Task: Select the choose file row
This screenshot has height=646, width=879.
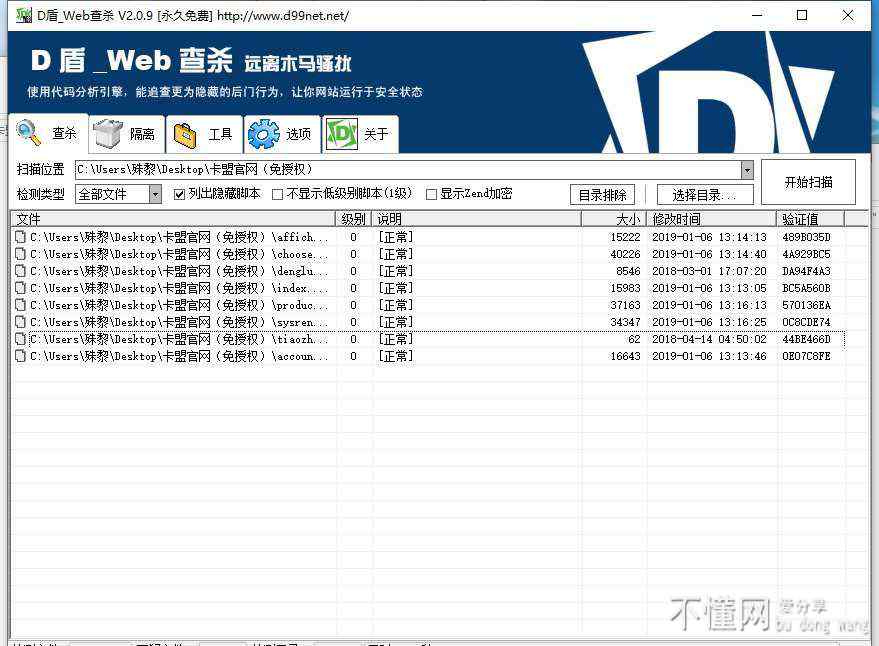Action: pos(428,254)
